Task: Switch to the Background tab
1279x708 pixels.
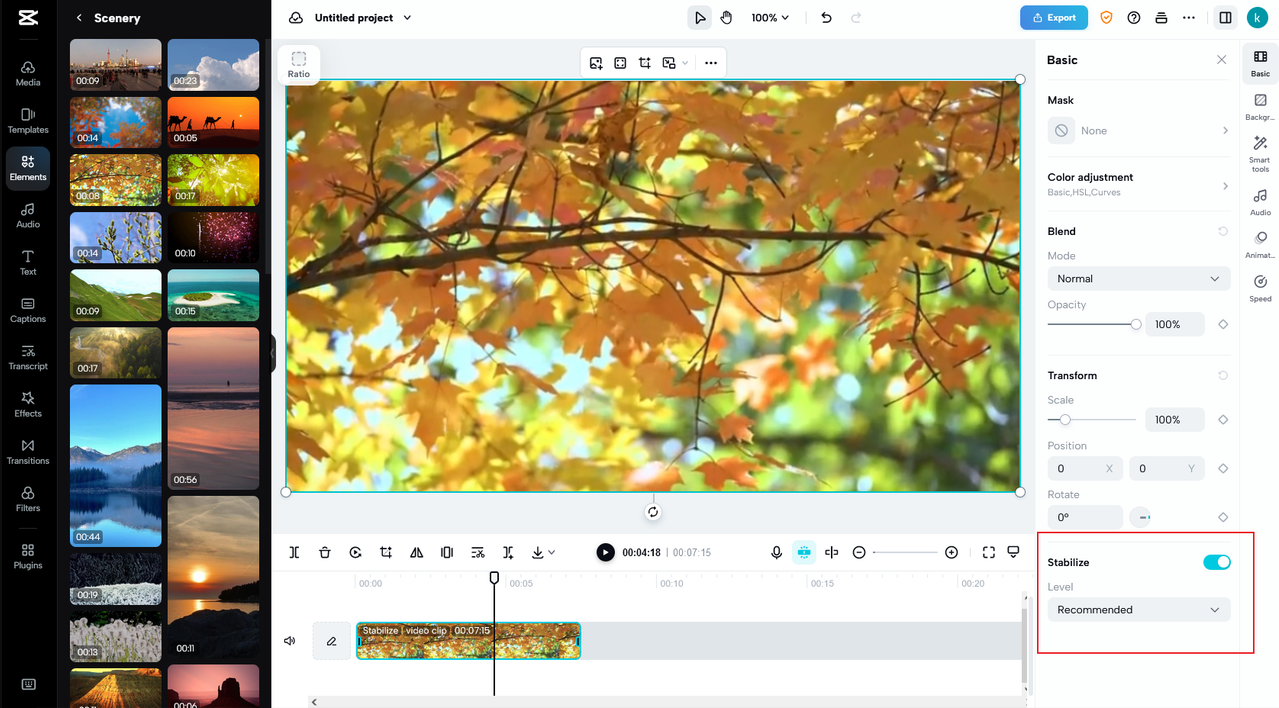Action: click(x=1260, y=106)
